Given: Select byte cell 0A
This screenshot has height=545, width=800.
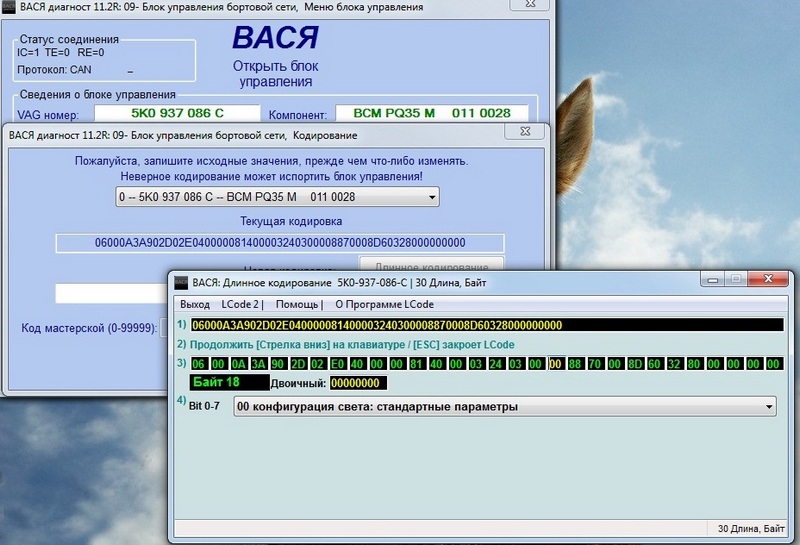Looking at the screenshot, I should pos(238,364).
